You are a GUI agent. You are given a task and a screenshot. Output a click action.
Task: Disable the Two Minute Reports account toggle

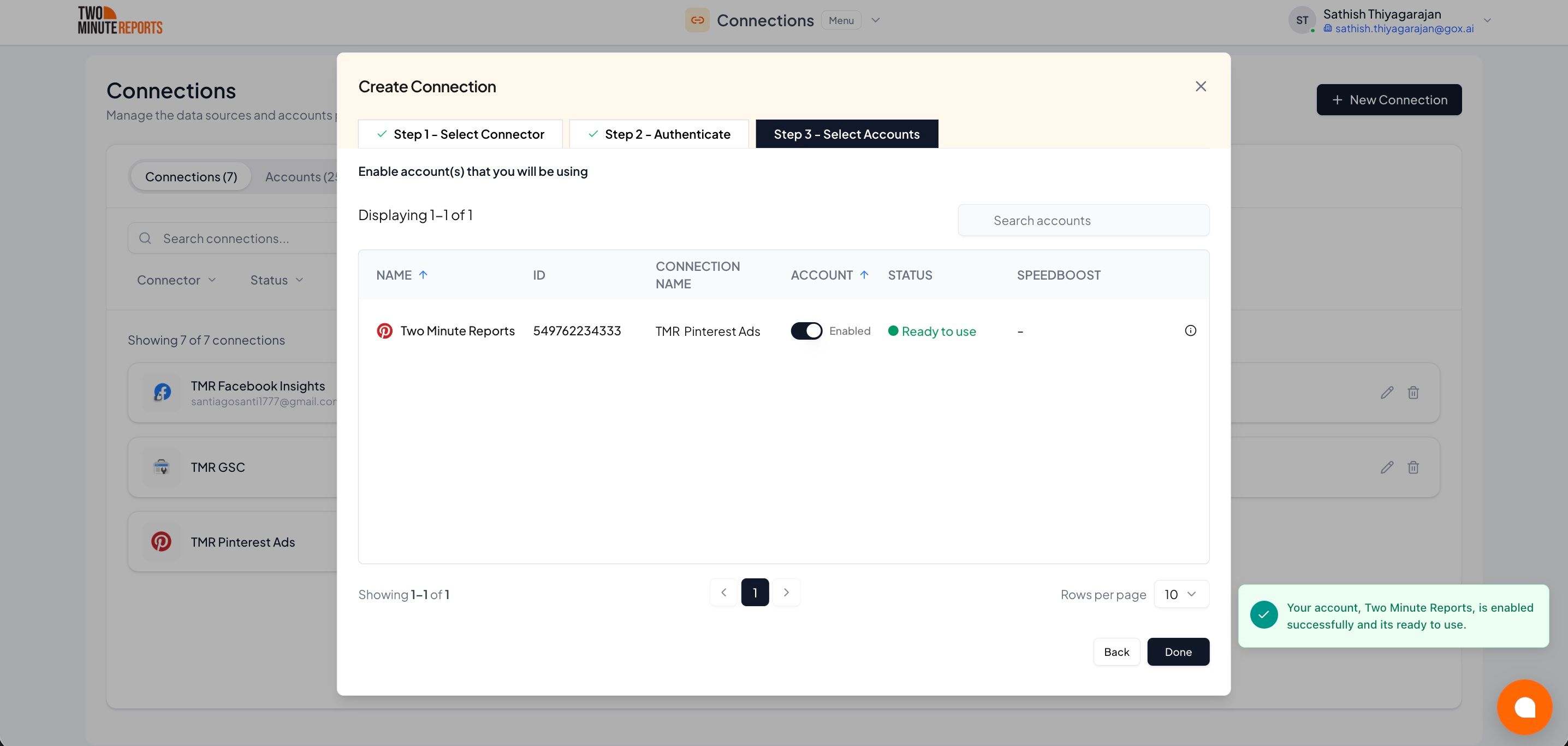click(x=806, y=331)
